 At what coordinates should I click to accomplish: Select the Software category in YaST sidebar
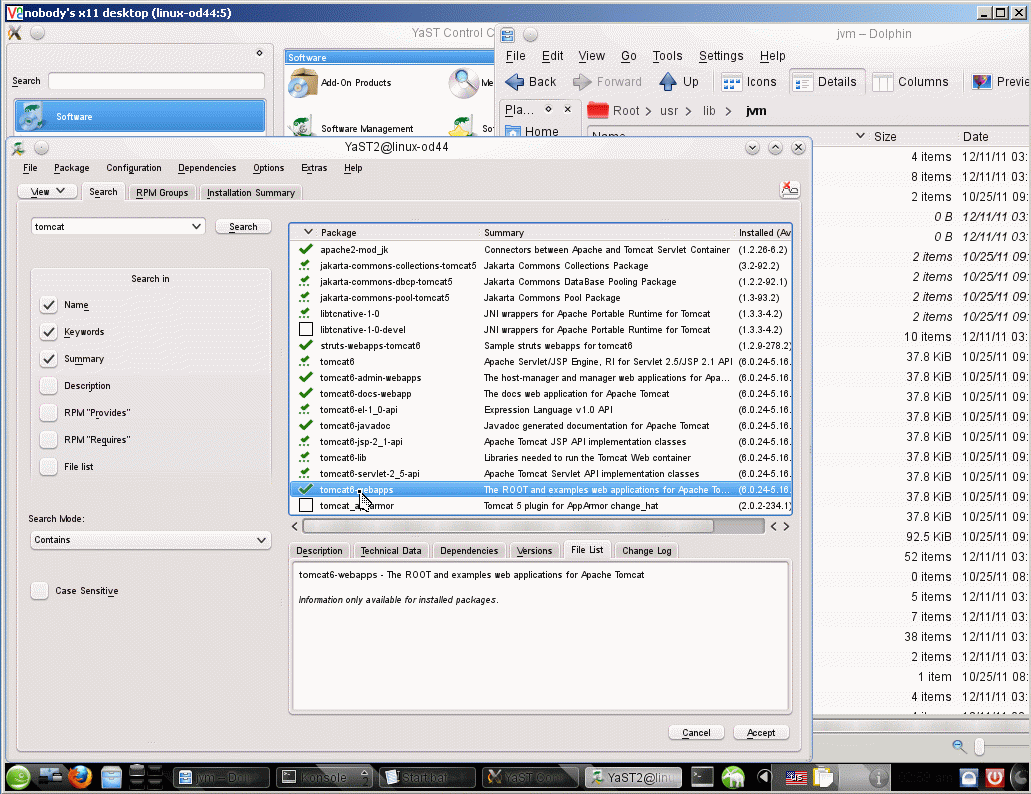pyautogui.click(x=140, y=116)
